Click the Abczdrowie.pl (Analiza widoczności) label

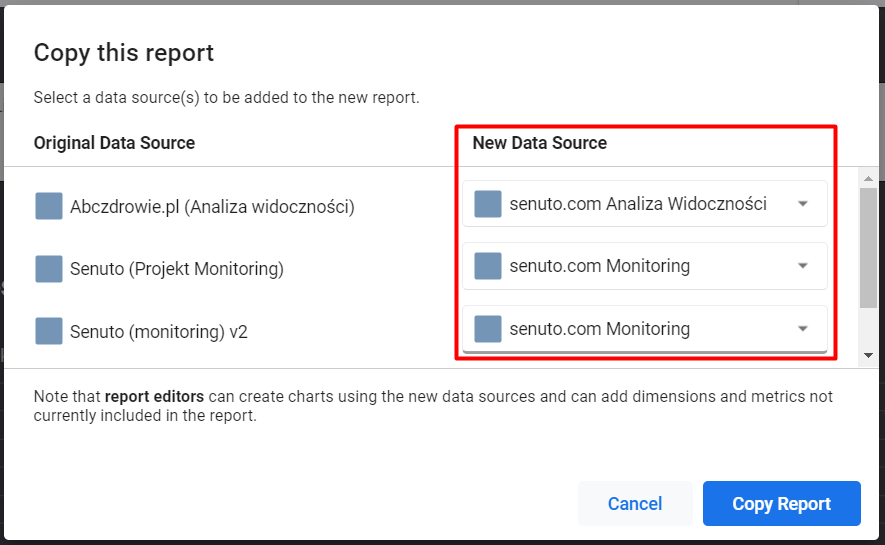click(x=212, y=207)
